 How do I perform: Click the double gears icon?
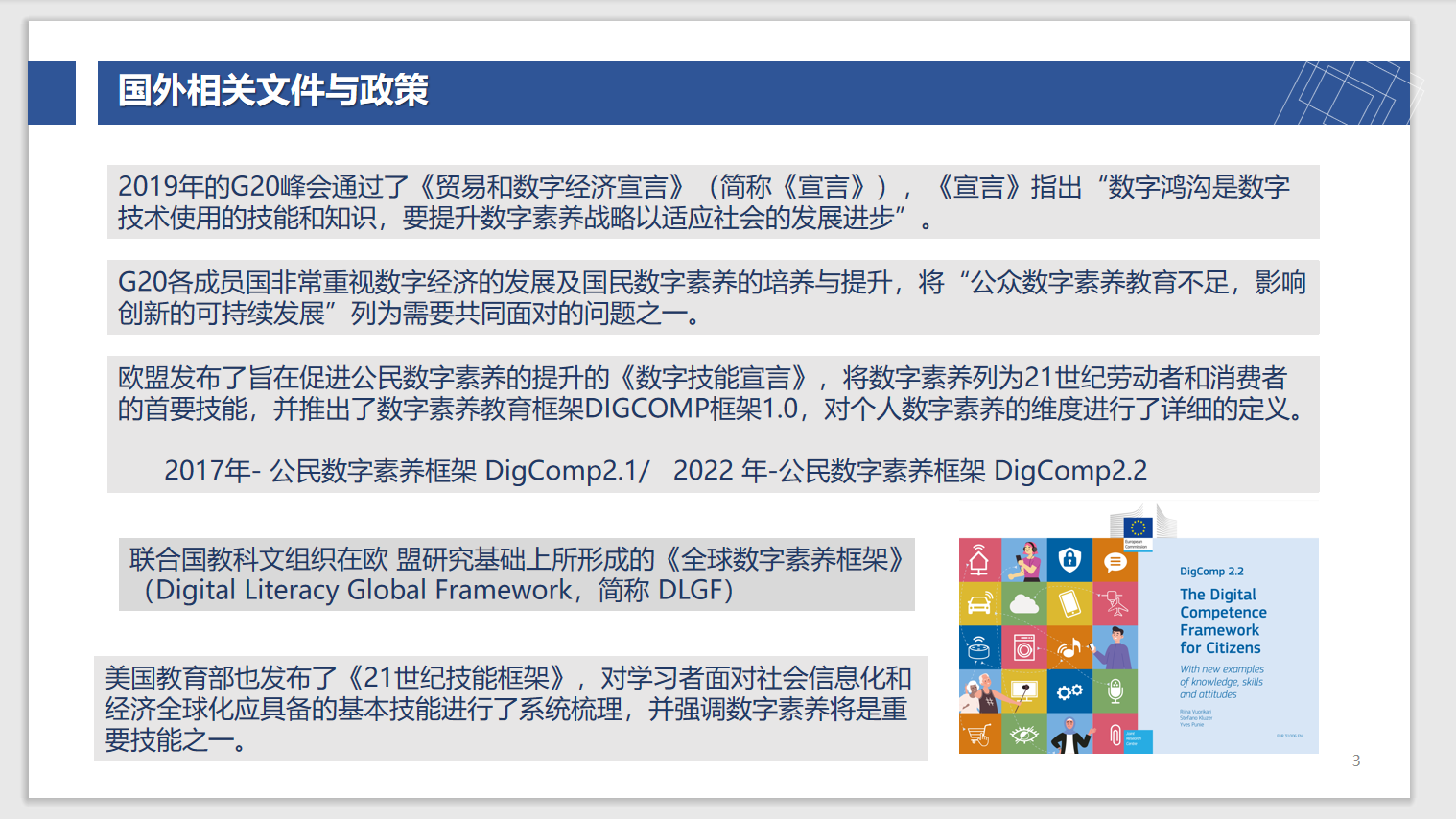click(x=1069, y=691)
